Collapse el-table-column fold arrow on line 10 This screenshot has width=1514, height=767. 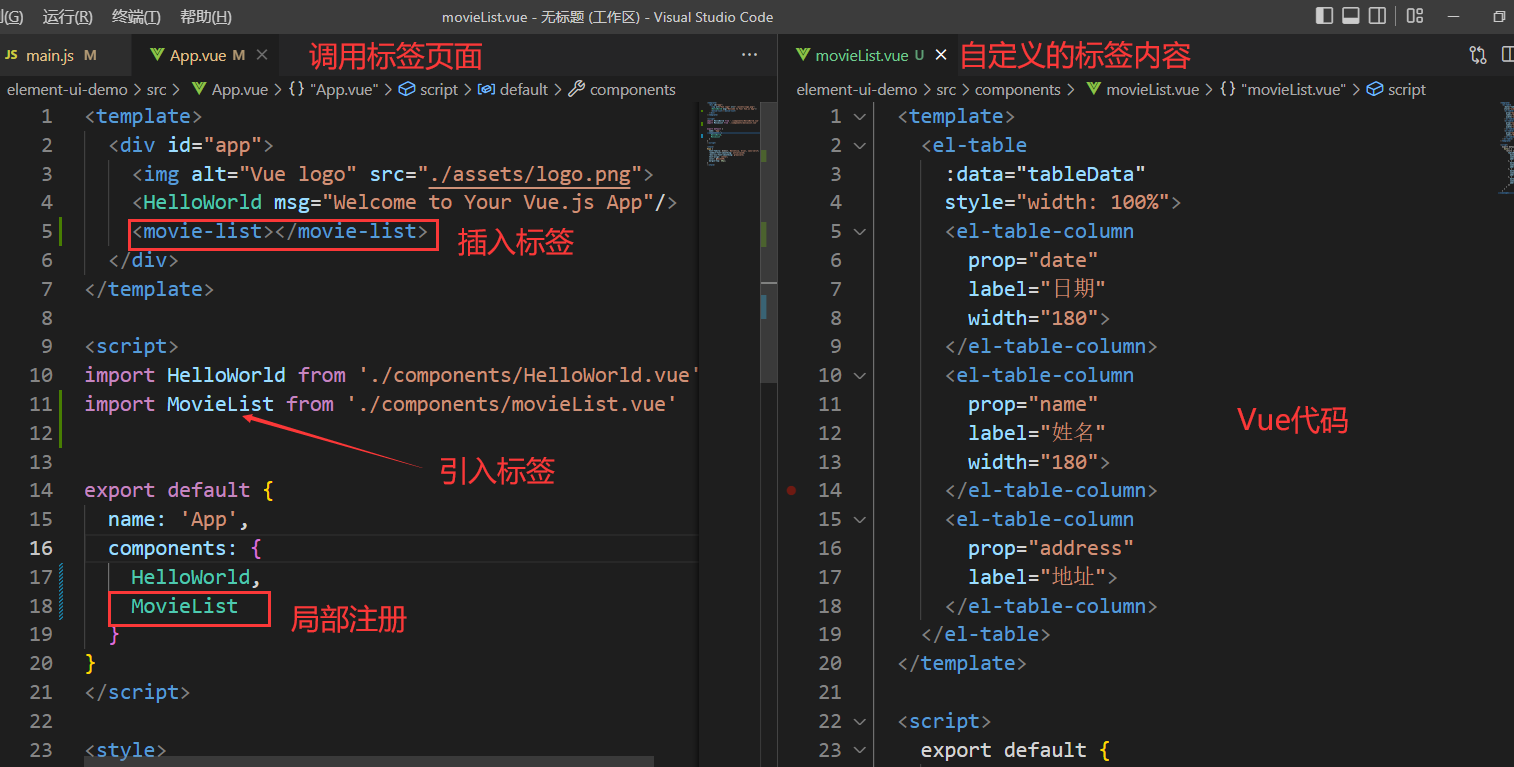859,376
